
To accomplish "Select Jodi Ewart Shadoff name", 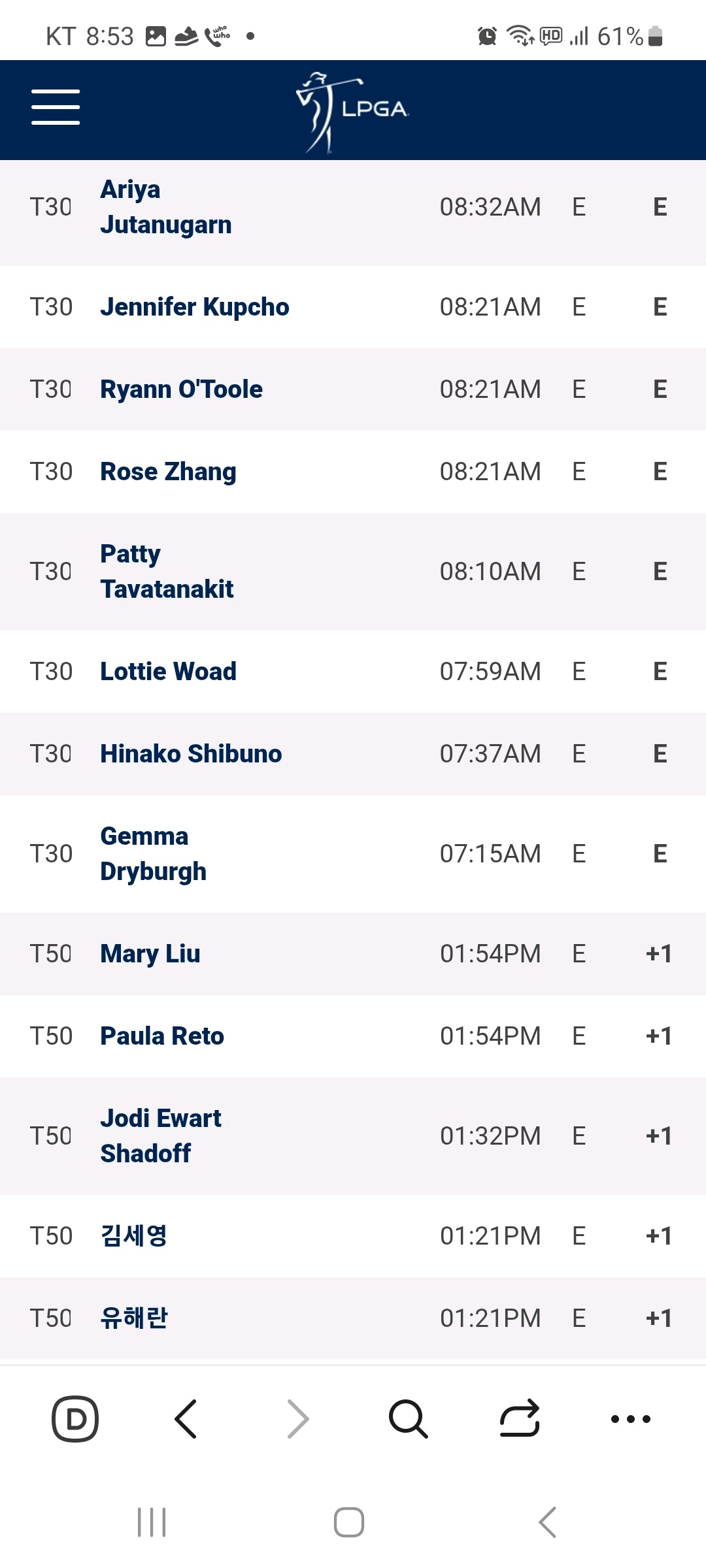I will point(161,1136).
